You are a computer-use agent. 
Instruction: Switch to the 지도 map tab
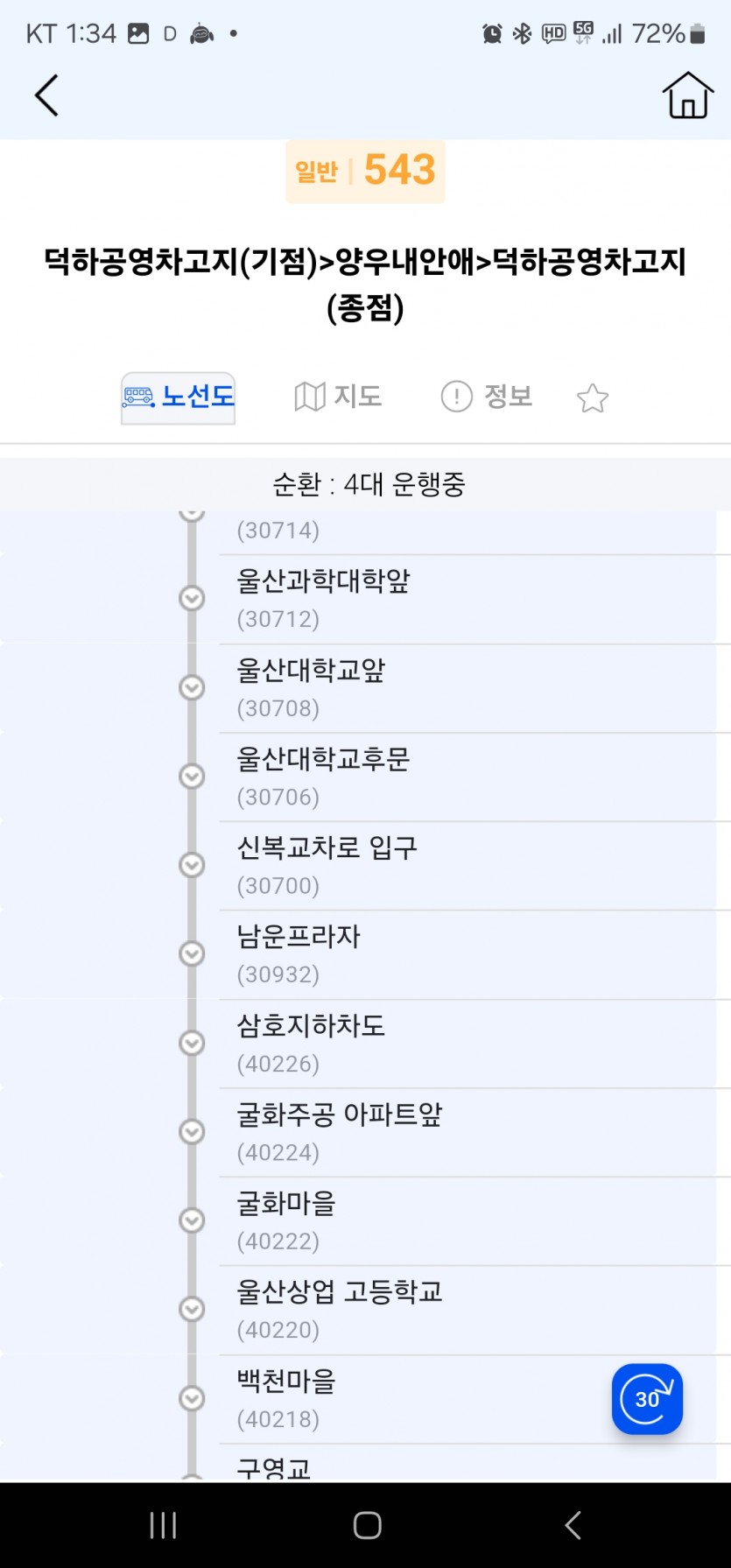tap(338, 397)
